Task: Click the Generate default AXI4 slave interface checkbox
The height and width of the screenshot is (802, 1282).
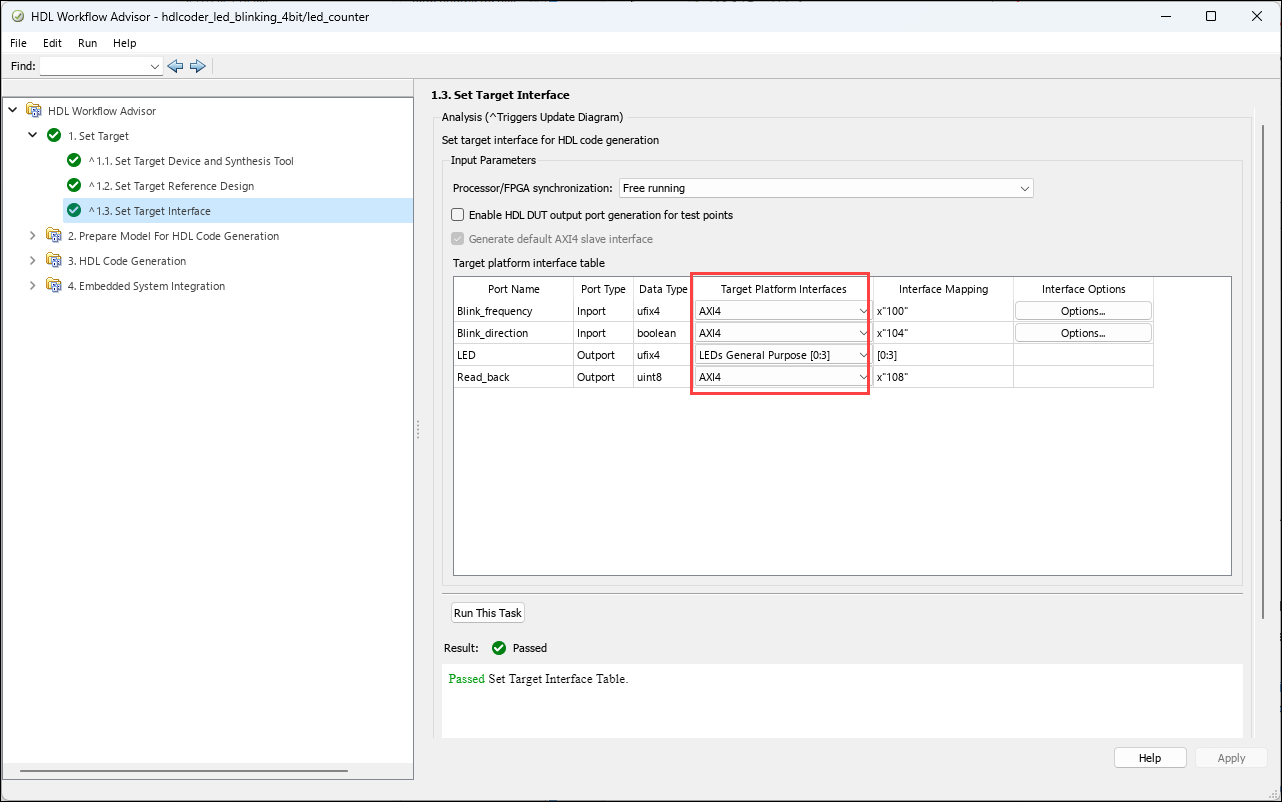Action: (458, 239)
